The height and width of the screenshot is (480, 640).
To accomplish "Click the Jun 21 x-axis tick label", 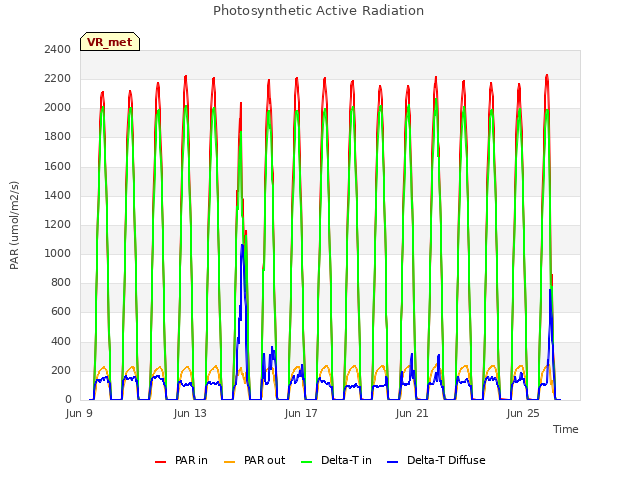I will tap(412, 413).
